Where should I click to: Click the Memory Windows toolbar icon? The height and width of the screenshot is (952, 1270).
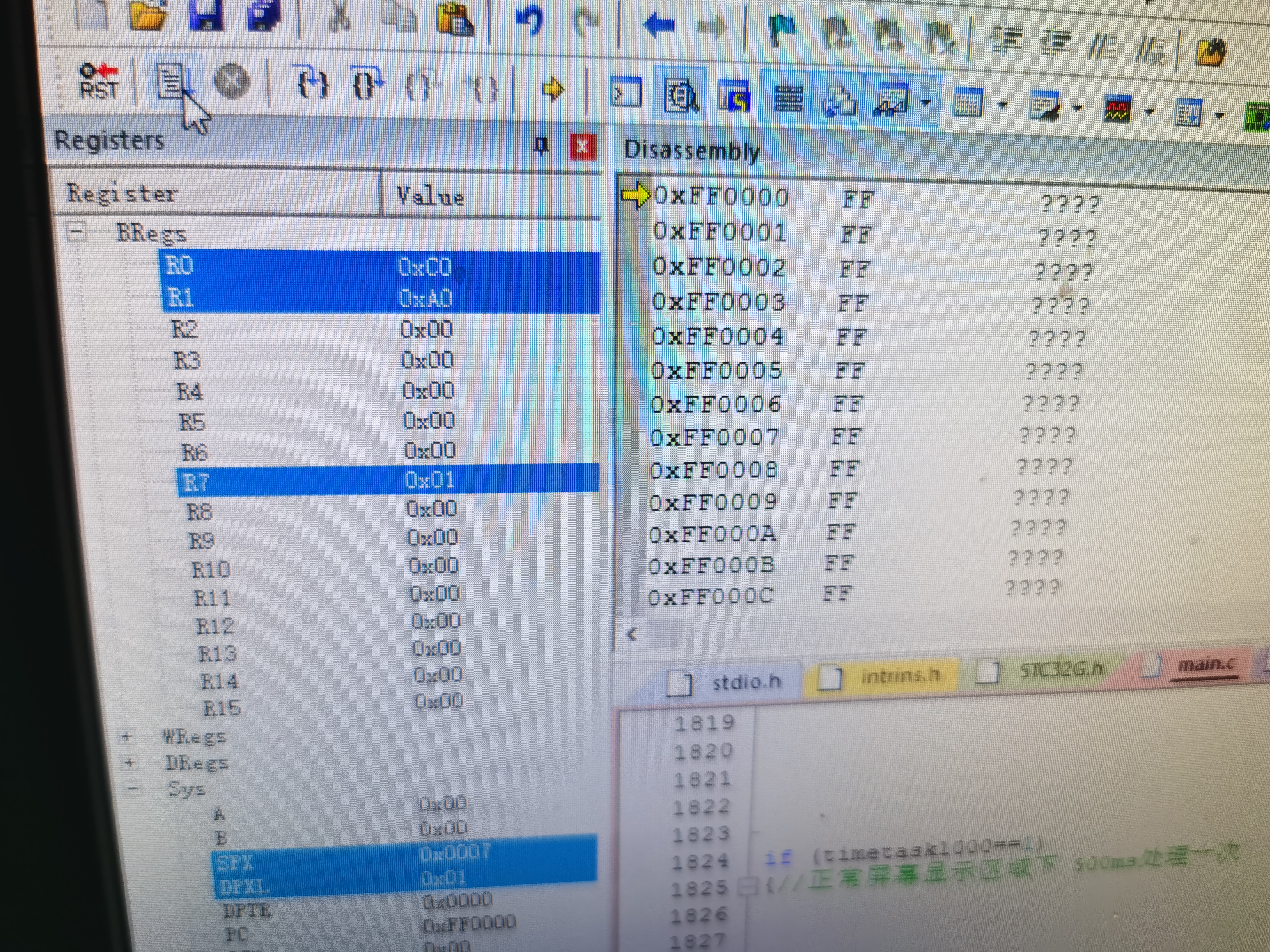968,103
